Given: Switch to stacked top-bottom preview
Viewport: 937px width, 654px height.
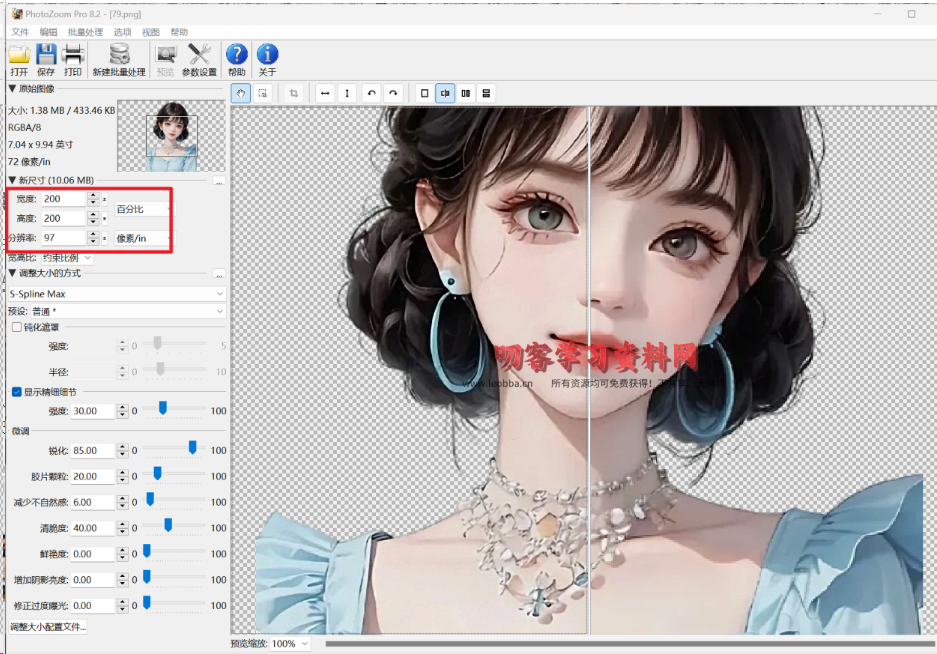Looking at the screenshot, I should [486, 93].
